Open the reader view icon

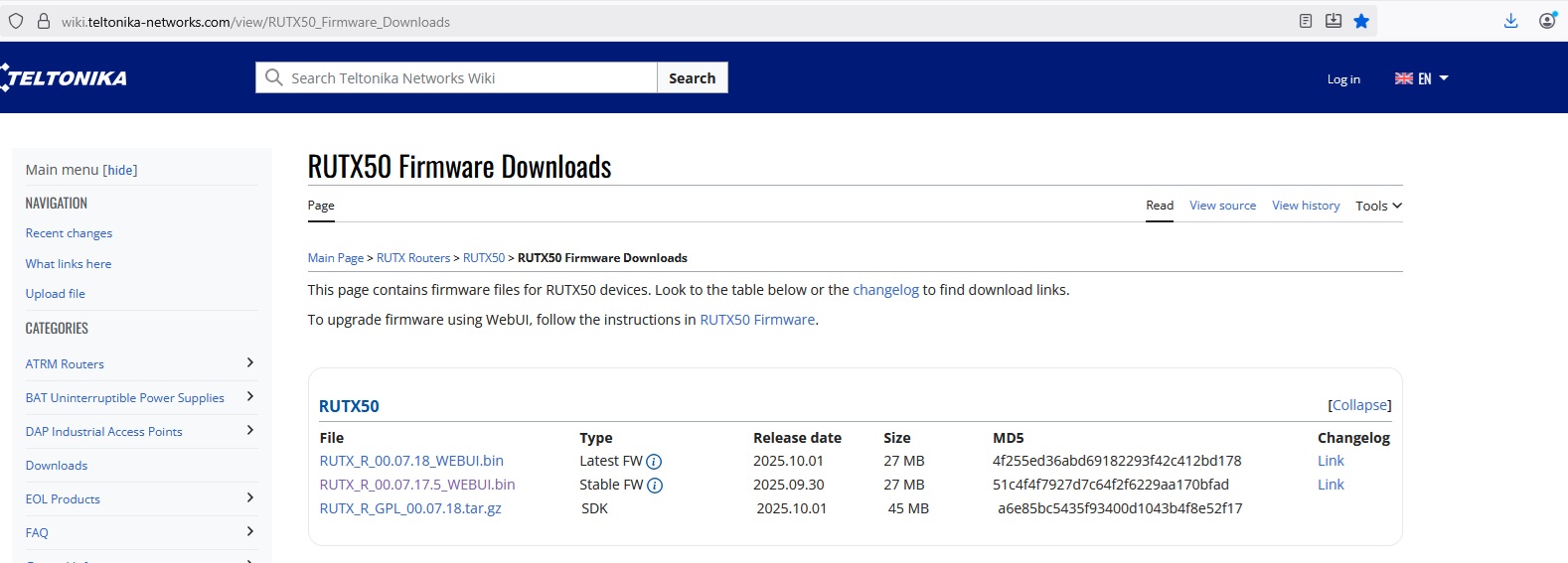(1306, 21)
